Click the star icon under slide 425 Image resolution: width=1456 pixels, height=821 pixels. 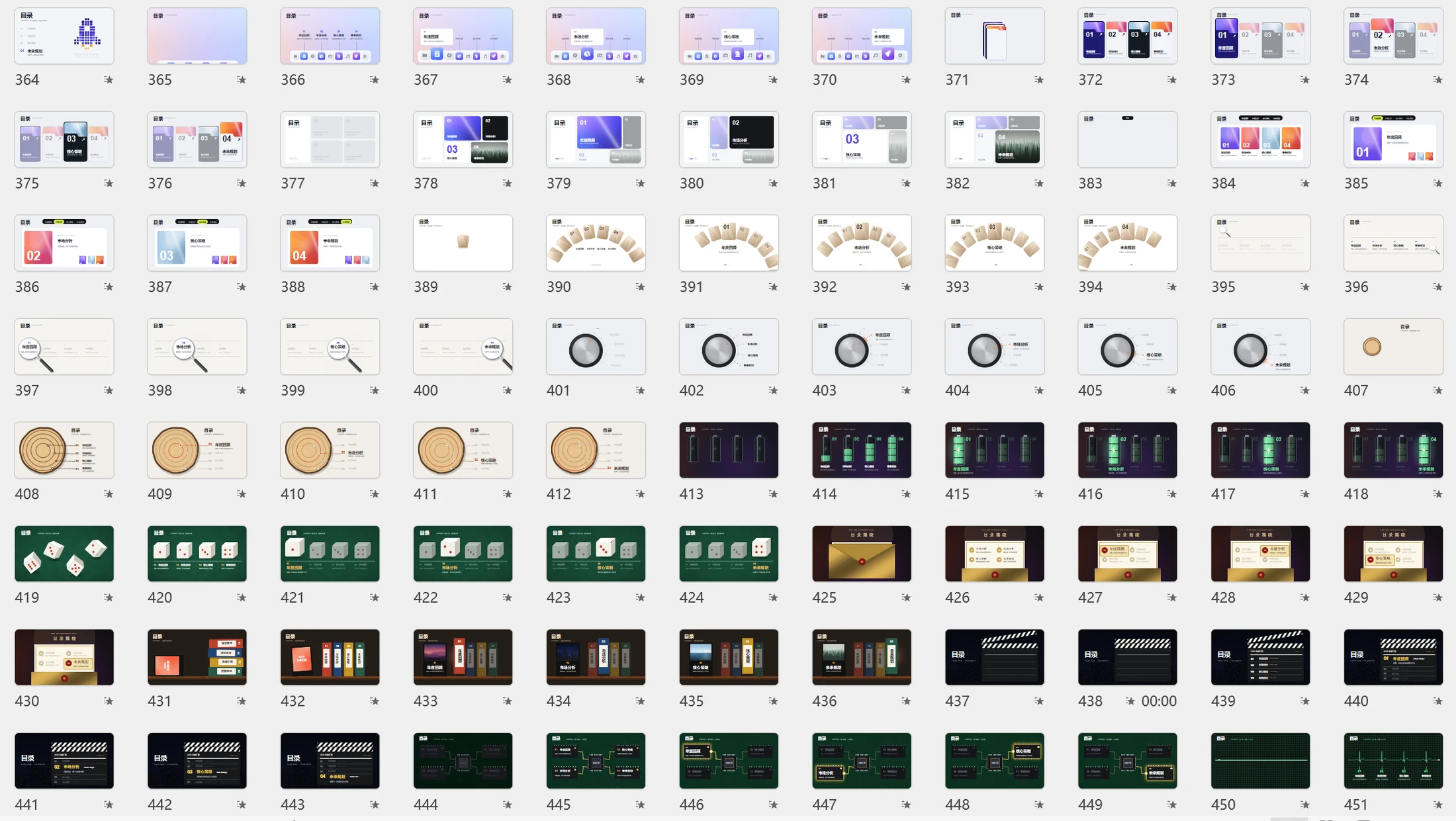906,598
